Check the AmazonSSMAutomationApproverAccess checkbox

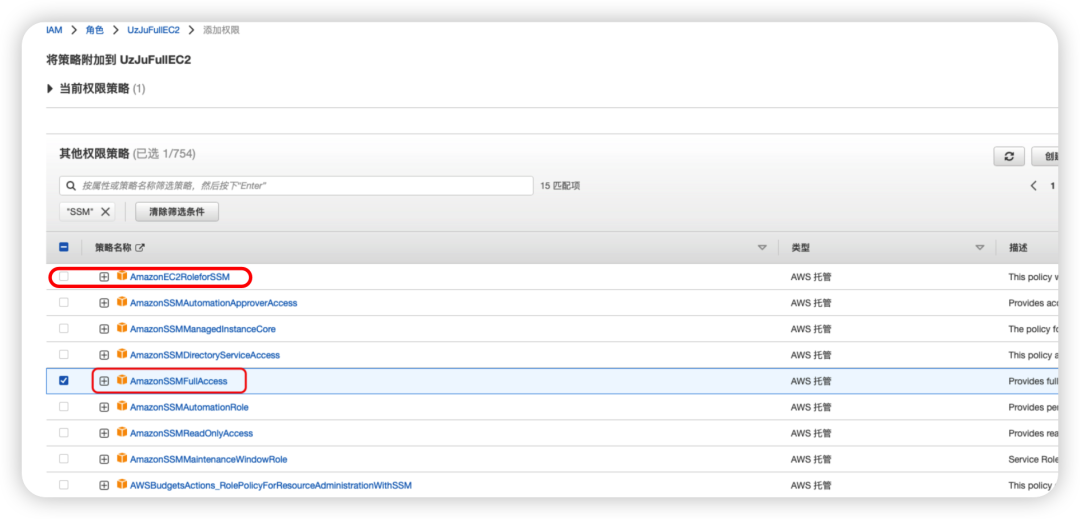(64, 302)
